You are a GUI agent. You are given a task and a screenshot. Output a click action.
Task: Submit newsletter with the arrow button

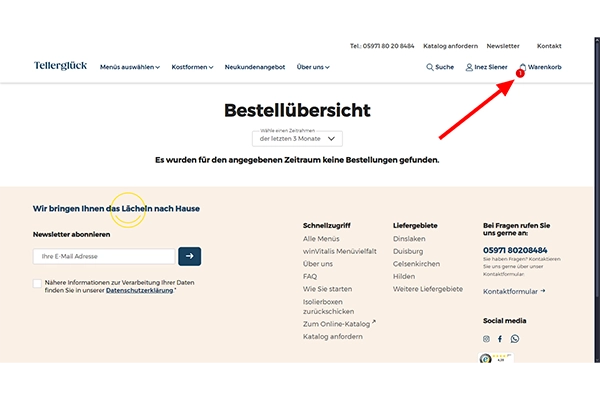point(189,256)
